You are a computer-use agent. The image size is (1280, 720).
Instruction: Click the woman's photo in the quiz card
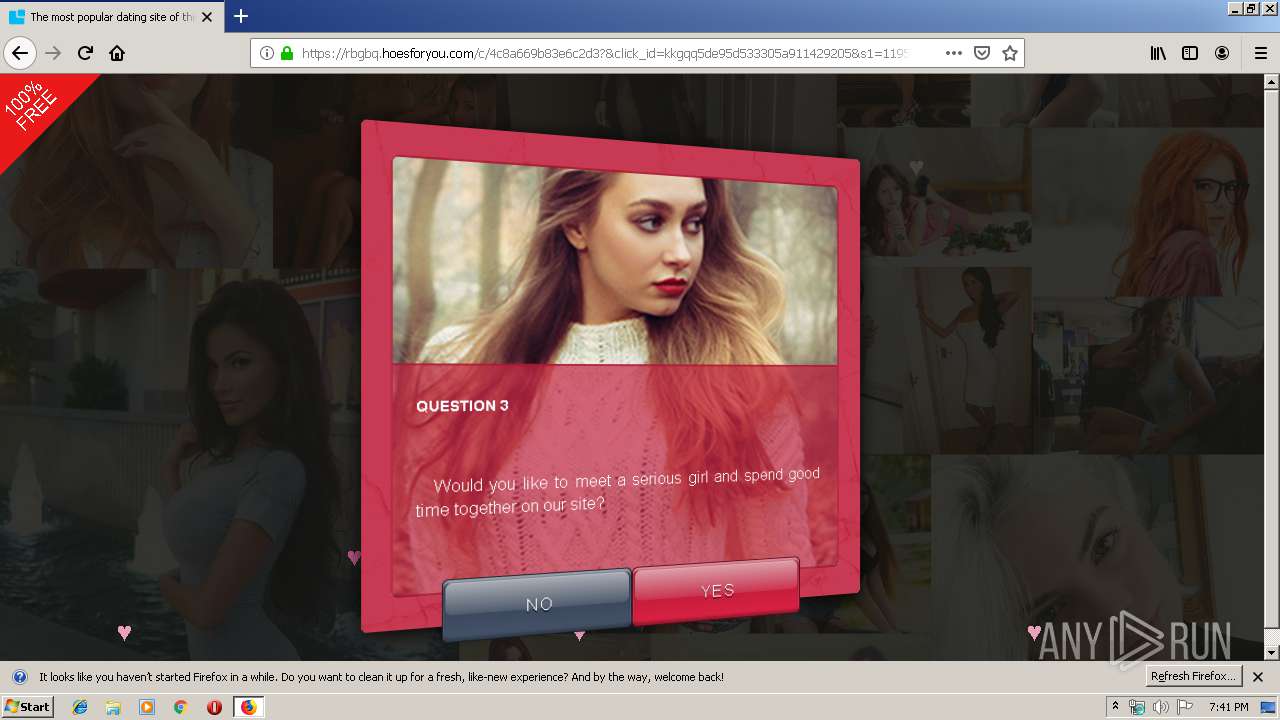coord(615,262)
